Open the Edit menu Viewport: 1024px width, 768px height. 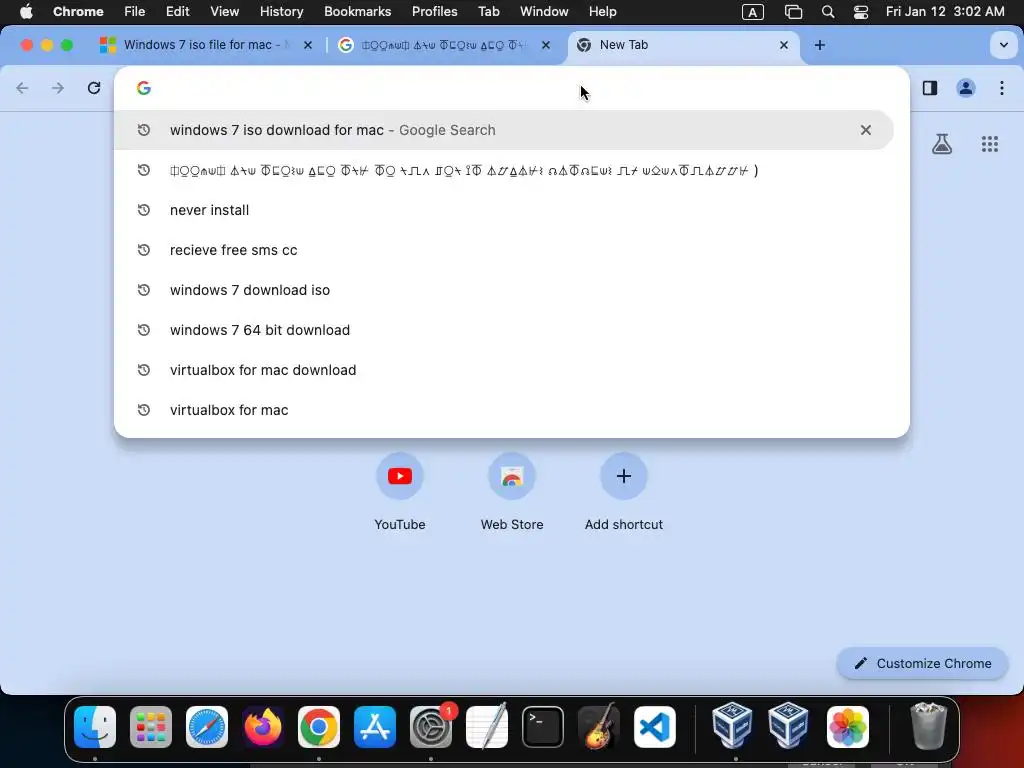[x=178, y=12]
